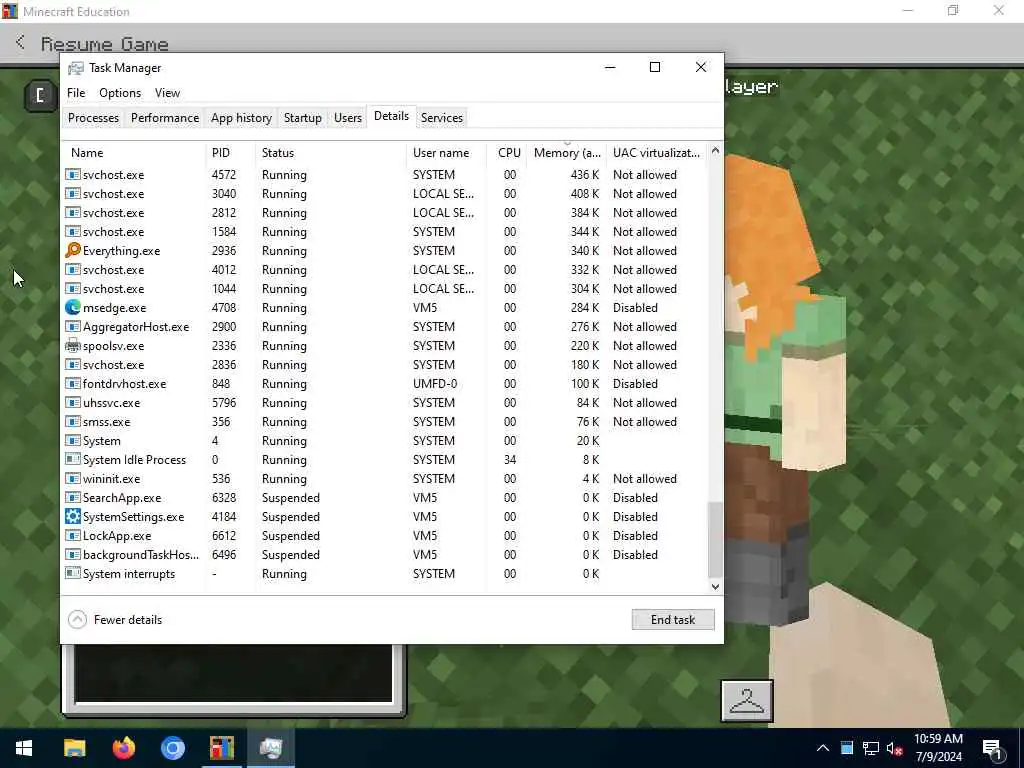Screen dimensions: 1024x768
Task: Sort by the PID column header
Action: 231,153
